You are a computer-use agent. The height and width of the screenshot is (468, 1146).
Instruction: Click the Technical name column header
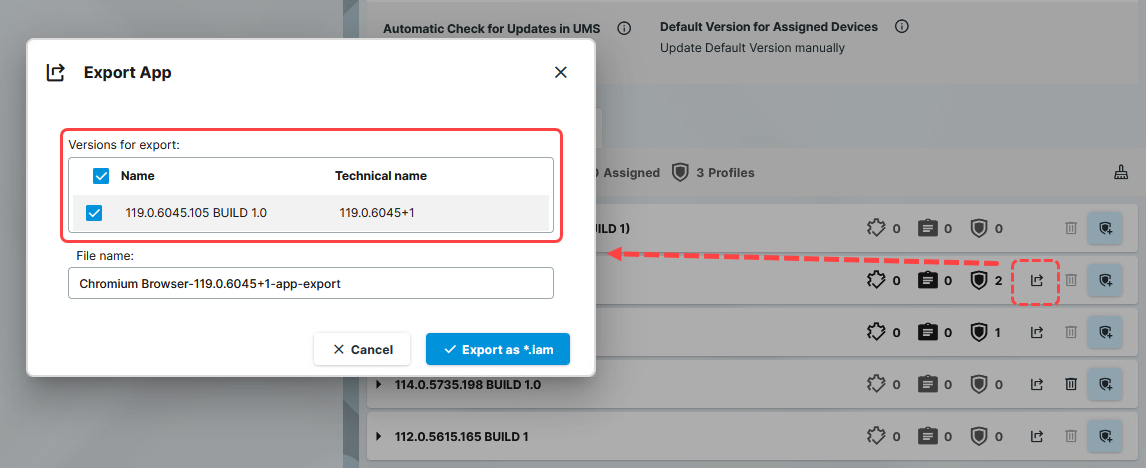point(380,176)
